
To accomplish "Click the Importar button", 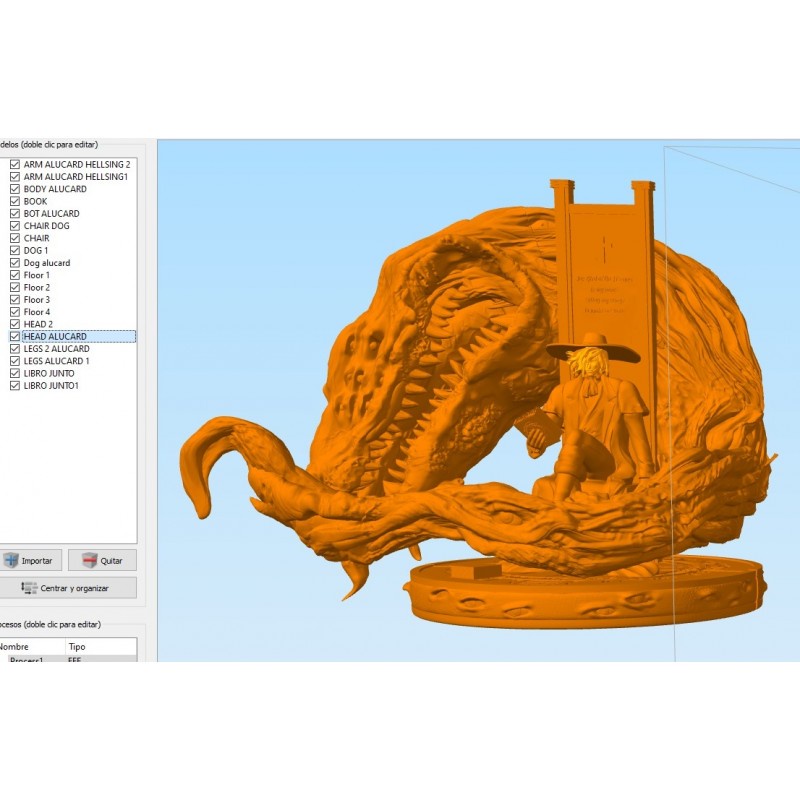I will [x=28, y=560].
